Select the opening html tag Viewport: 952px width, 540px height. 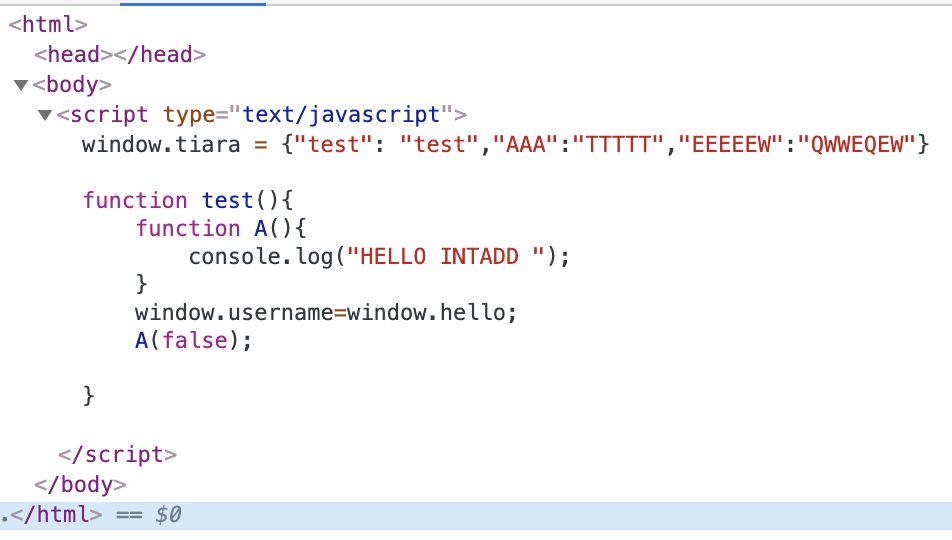coord(48,24)
